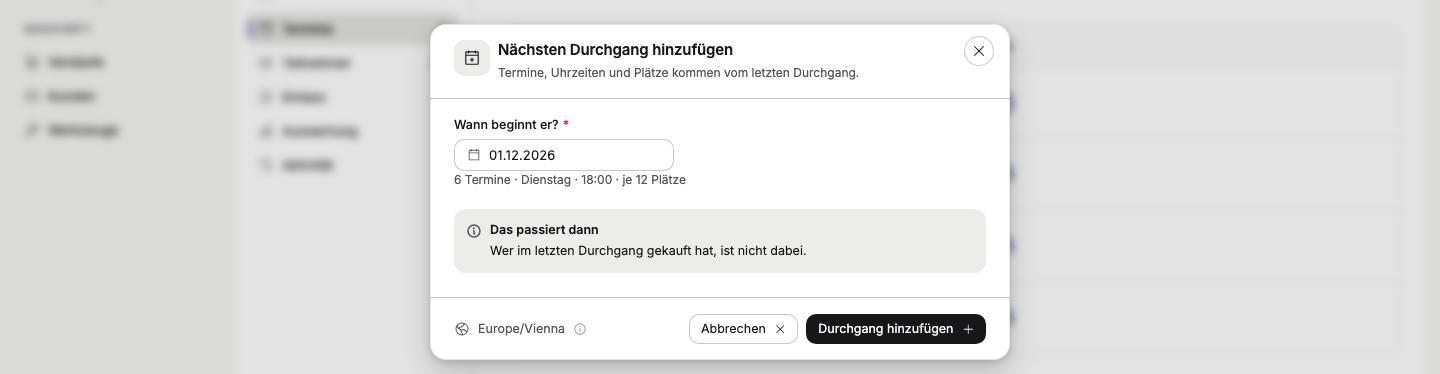Click the info icon in the 'Das passiert dann' box

point(474,231)
